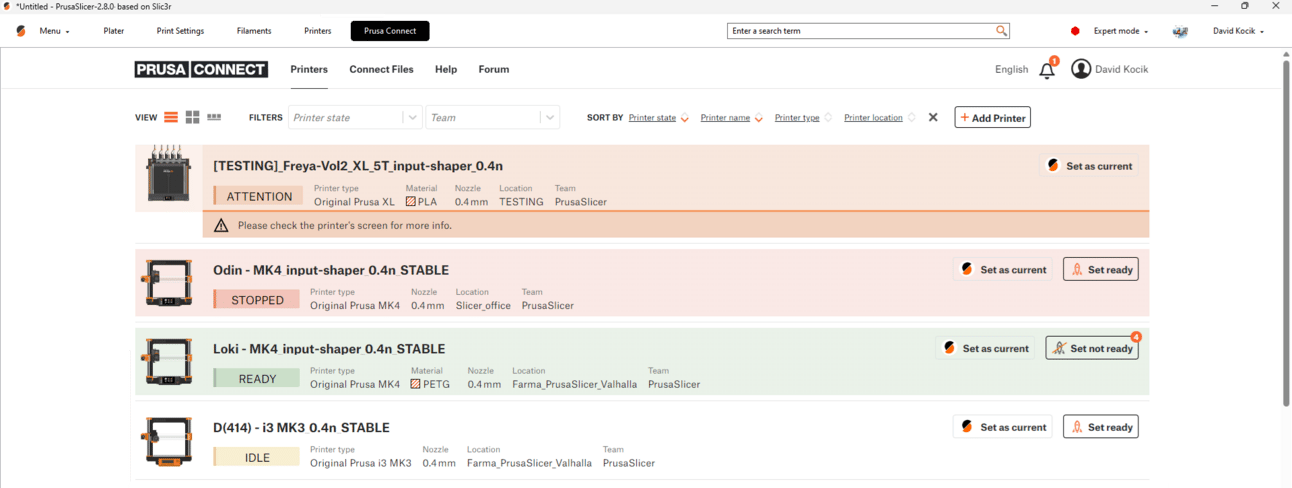
Task: Click the Odin MK4 printer thumbnail
Action: click(166, 282)
